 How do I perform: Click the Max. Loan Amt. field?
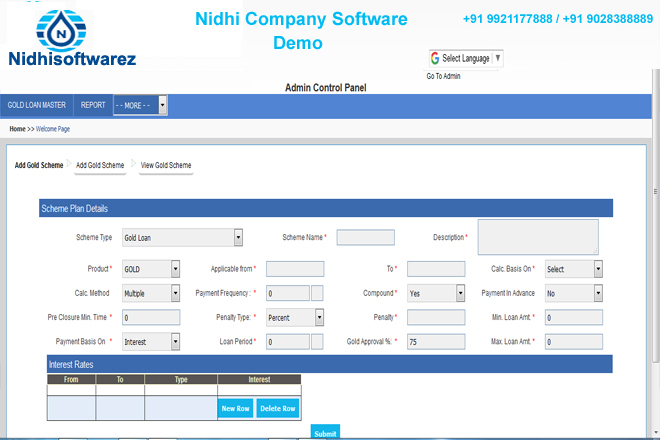[574, 342]
